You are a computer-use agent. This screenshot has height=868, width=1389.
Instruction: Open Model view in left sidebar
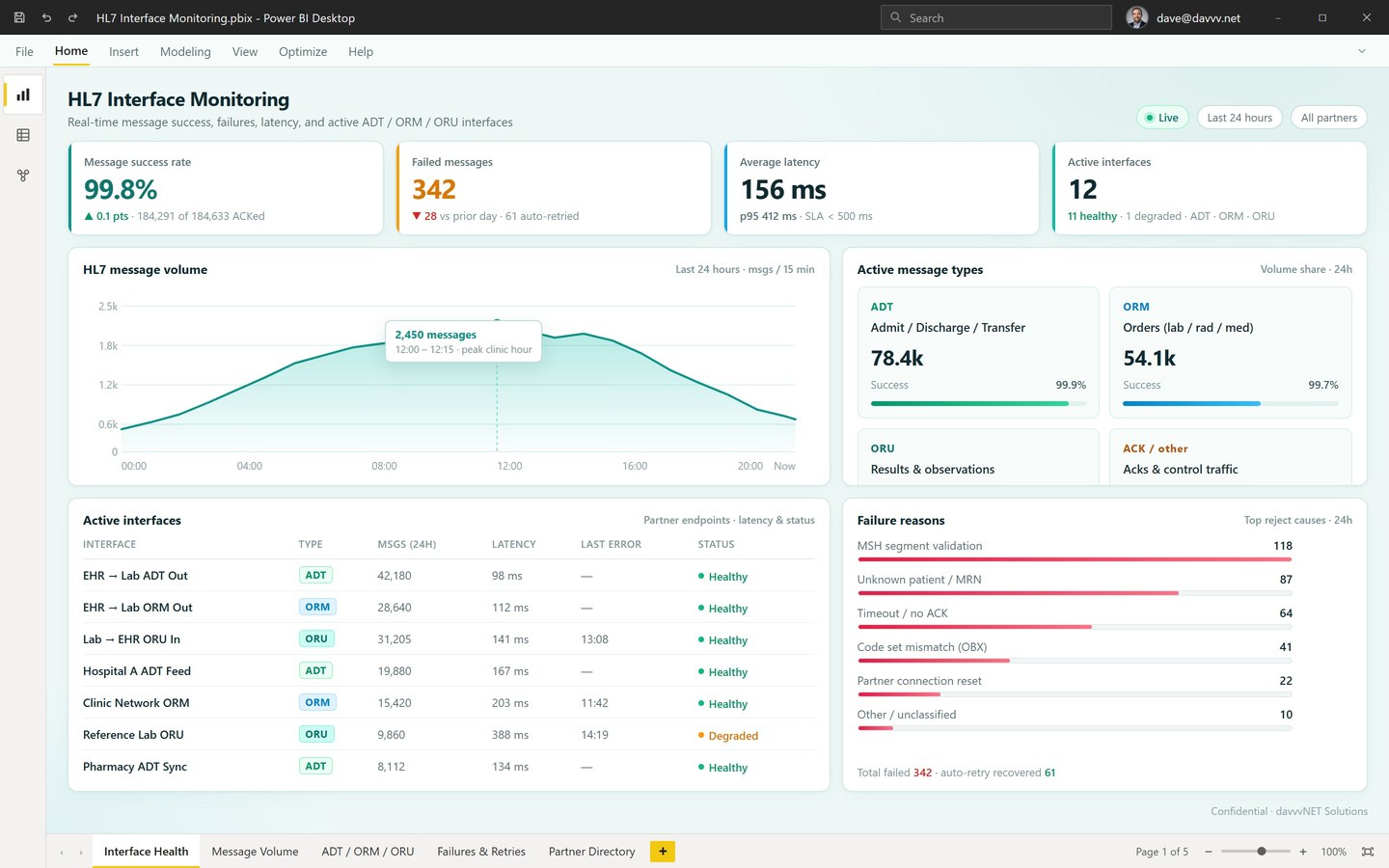click(x=23, y=176)
